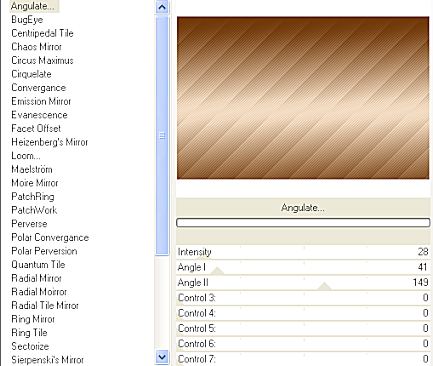This screenshot has height=366, width=433.
Task: Select Polar Convergance filter
Action: (50, 237)
